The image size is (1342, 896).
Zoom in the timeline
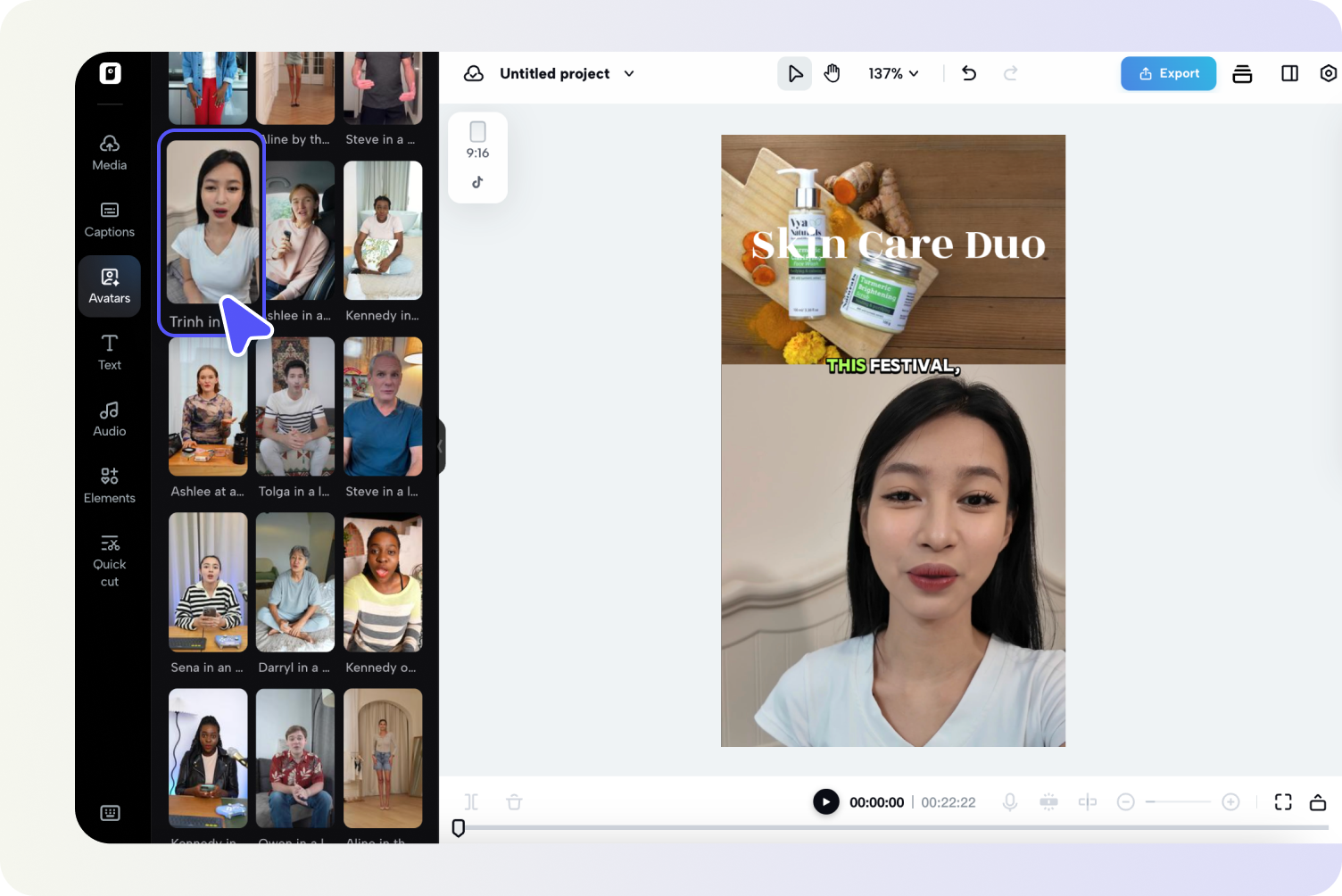click(1230, 802)
